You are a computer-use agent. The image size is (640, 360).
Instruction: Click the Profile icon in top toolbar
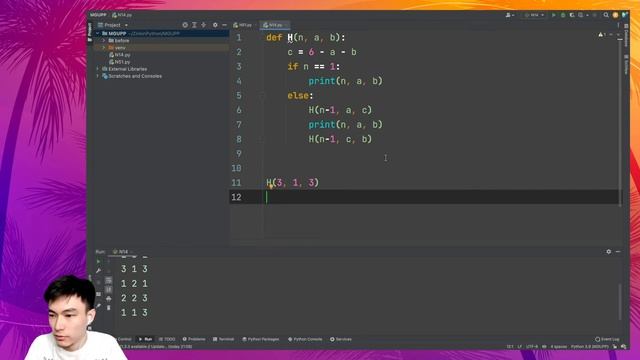tap(581, 15)
